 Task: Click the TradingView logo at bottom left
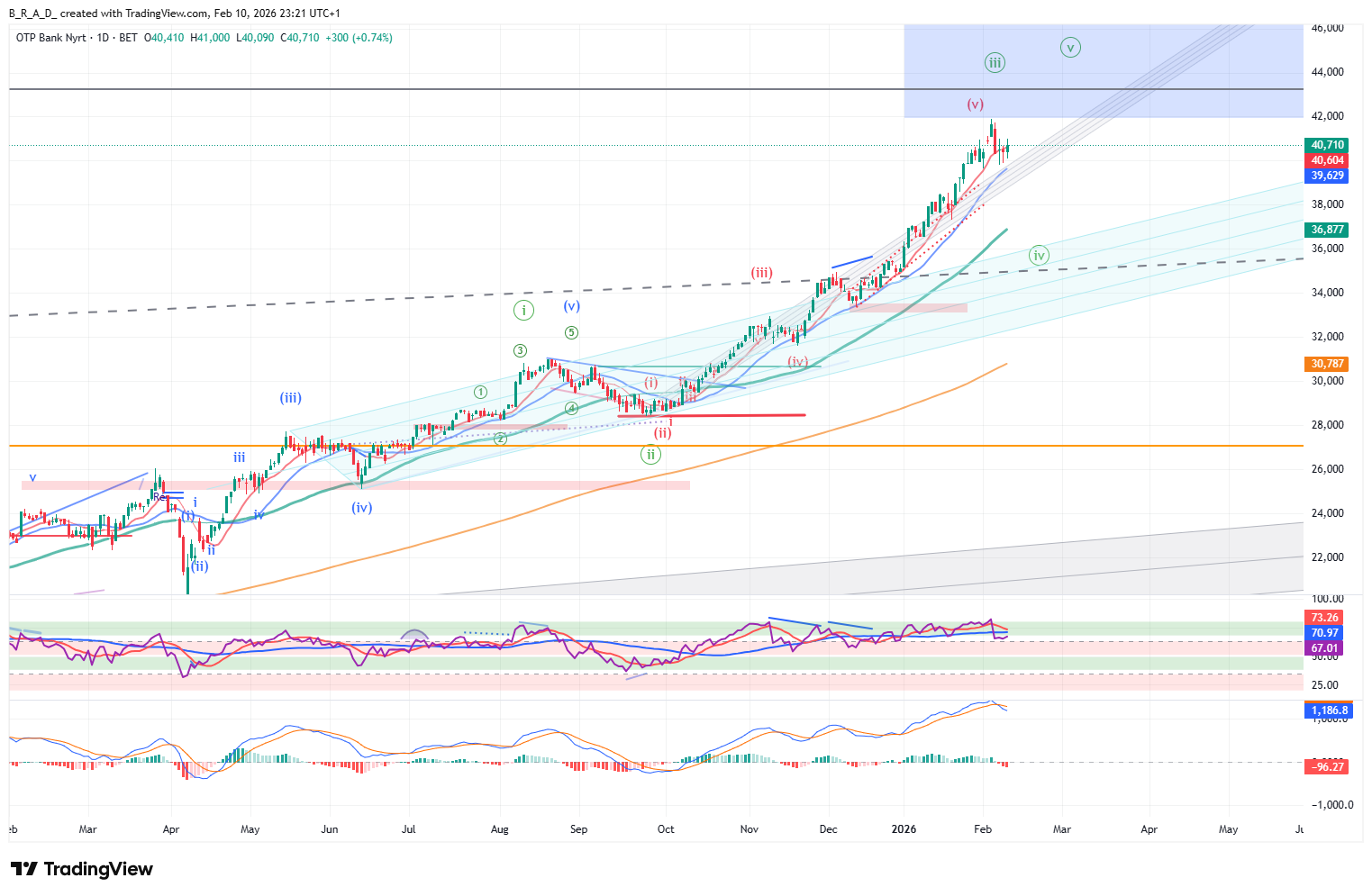(82, 869)
